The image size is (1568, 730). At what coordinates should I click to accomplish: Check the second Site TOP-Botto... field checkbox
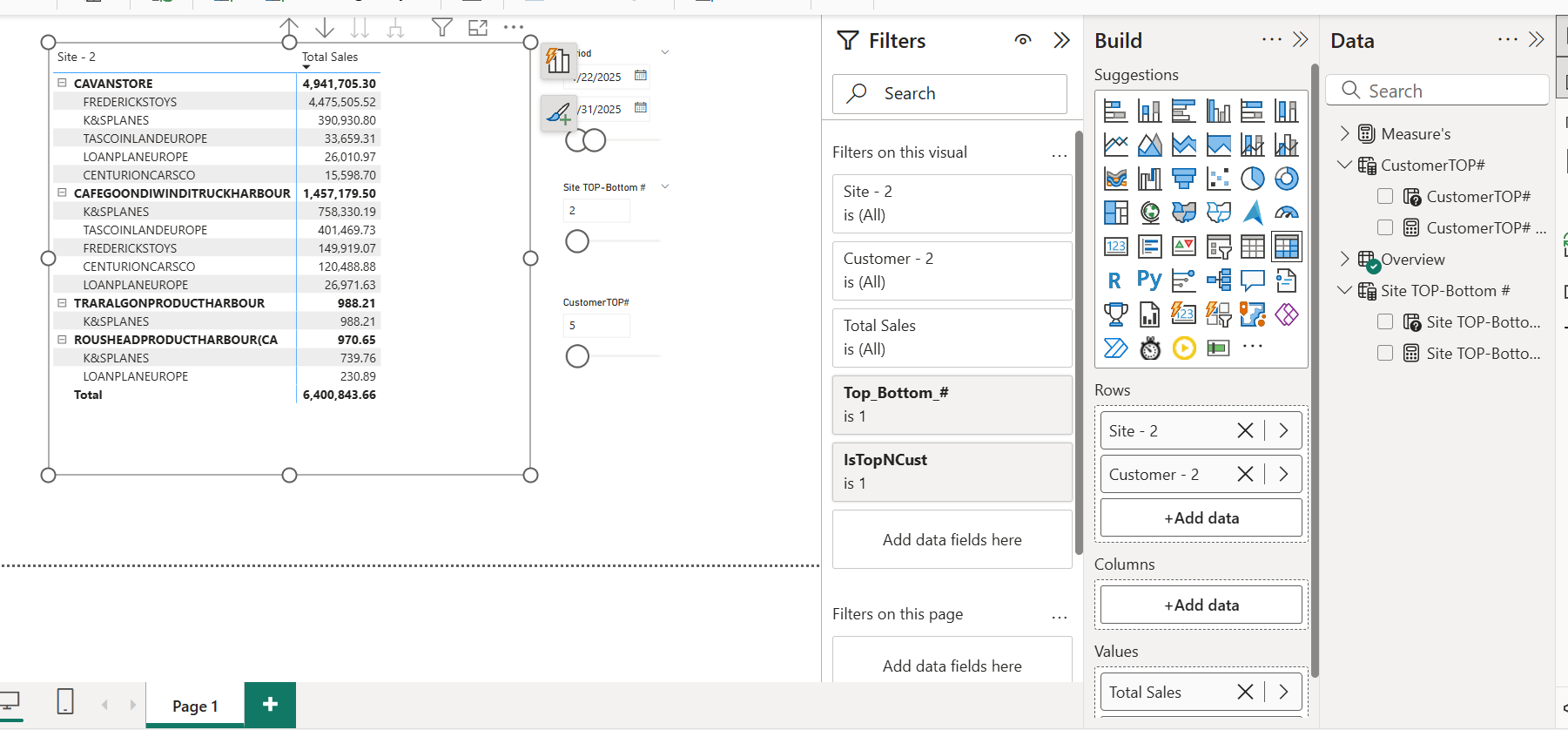tap(1385, 354)
